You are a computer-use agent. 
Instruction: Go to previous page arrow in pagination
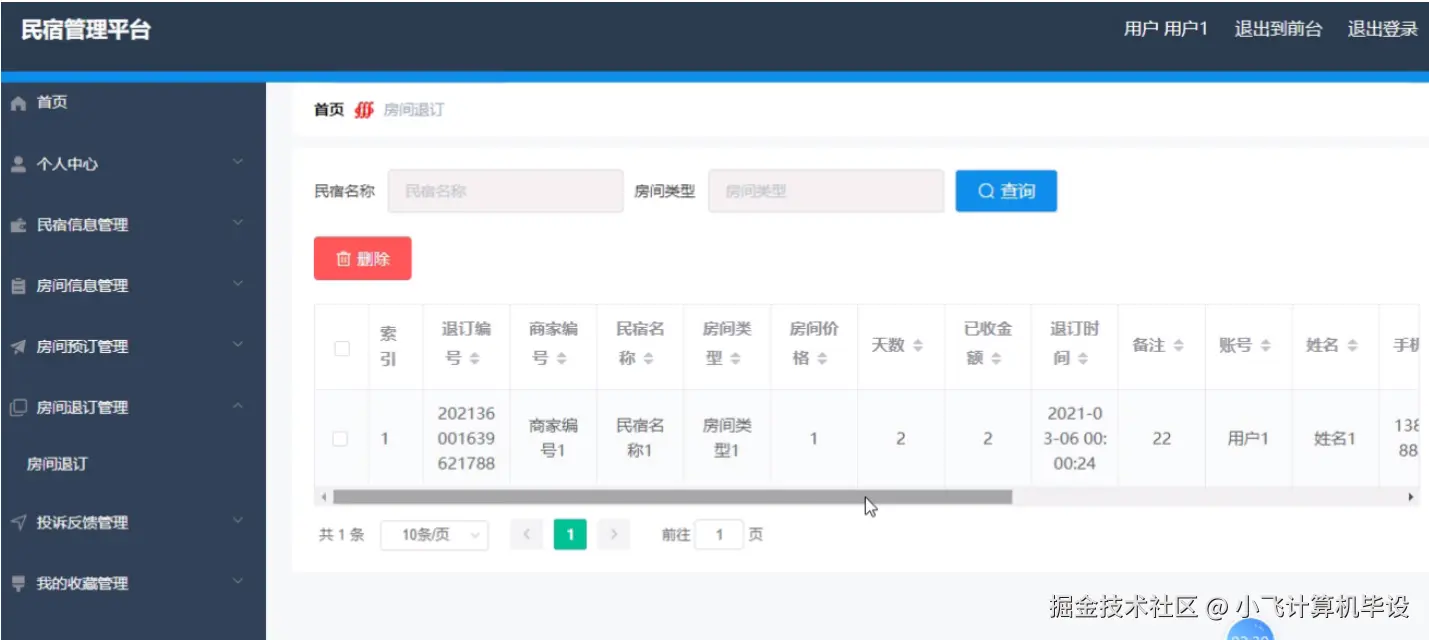coord(526,535)
